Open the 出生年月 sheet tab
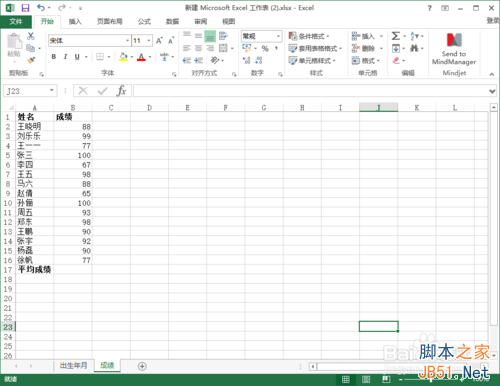The image size is (500, 386). pos(73,366)
